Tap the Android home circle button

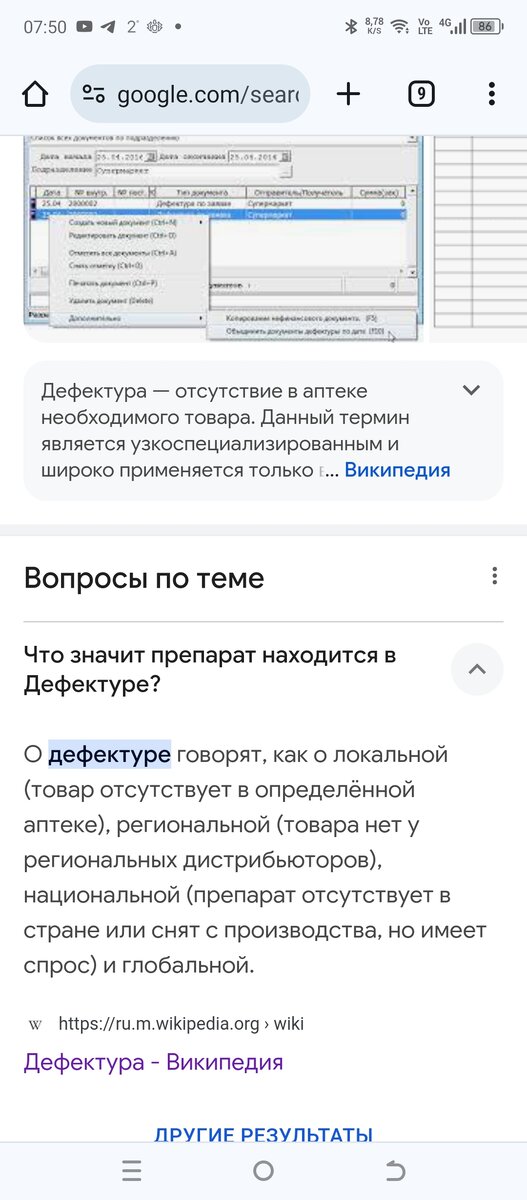[263, 1171]
